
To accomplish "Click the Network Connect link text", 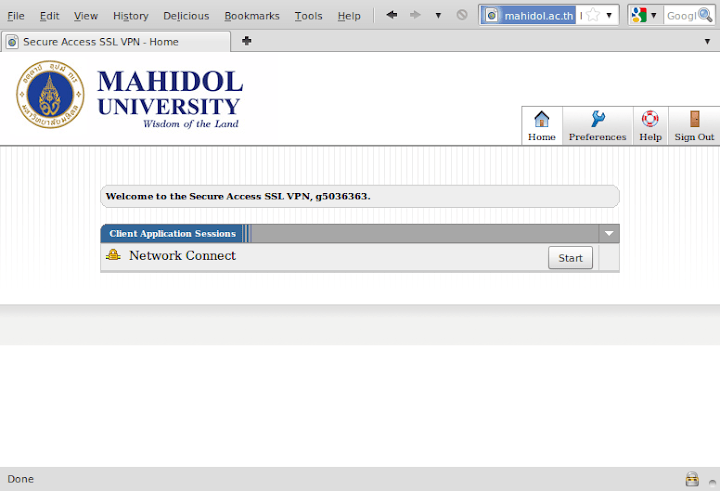I will pos(182,255).
